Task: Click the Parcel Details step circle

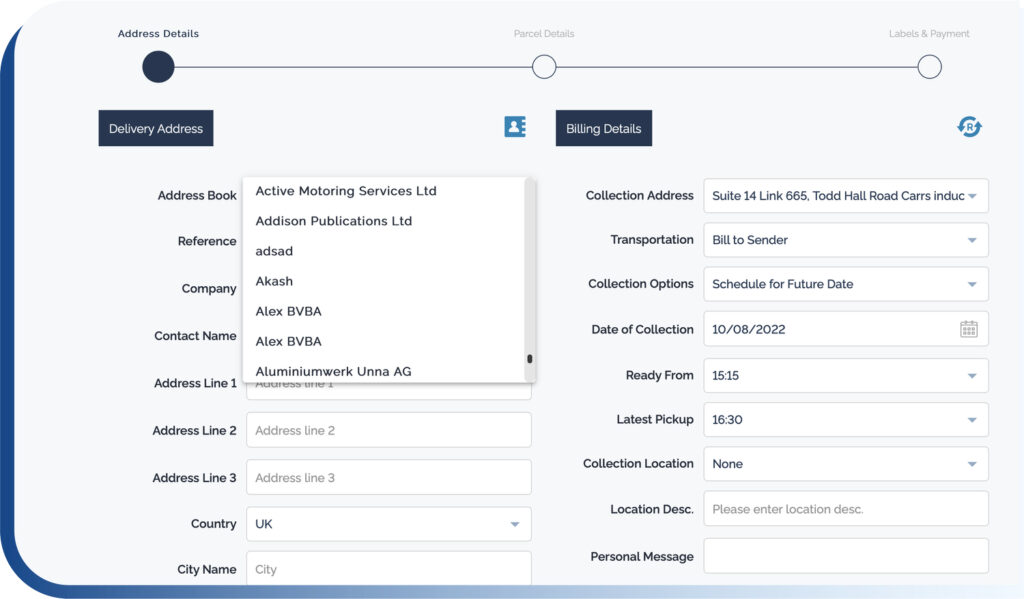Action: (544, 66)
